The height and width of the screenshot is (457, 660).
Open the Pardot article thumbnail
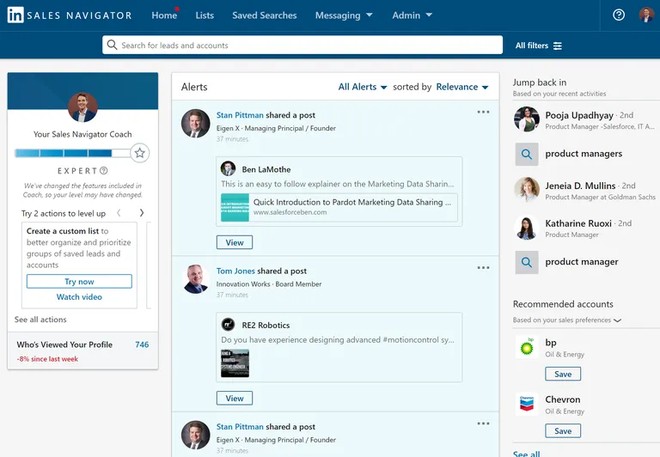click(235, 207)
